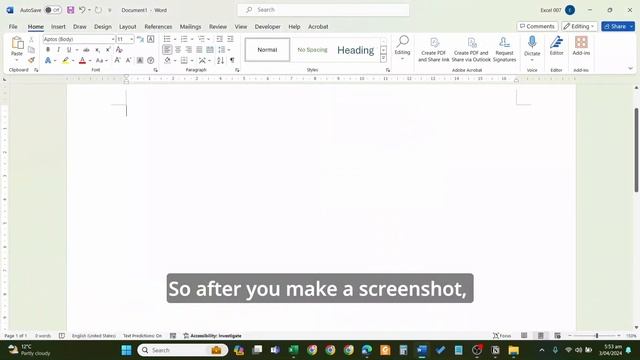The height and width of the screenshot is (360, 640).
Task: Click the Shading paint bucket icon
Action: (167, 60)
